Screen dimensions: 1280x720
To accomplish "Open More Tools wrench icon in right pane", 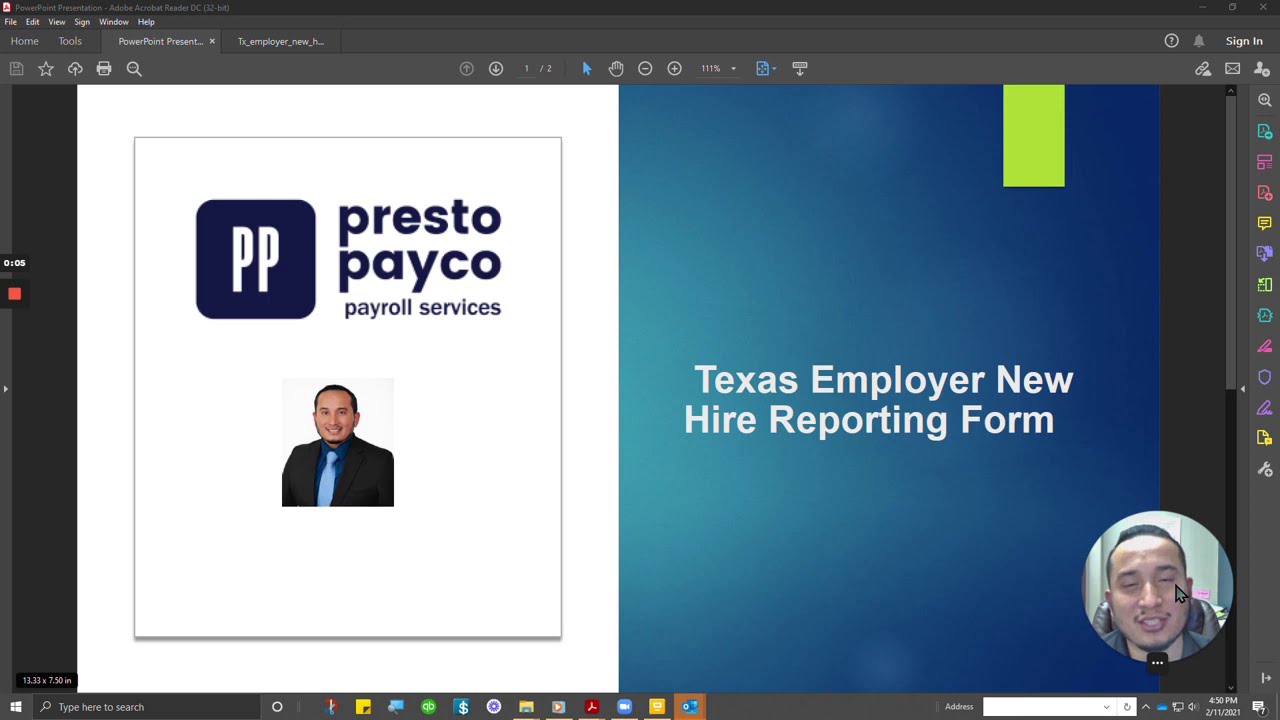I will pyautogui.click(x=1265, y=469).
